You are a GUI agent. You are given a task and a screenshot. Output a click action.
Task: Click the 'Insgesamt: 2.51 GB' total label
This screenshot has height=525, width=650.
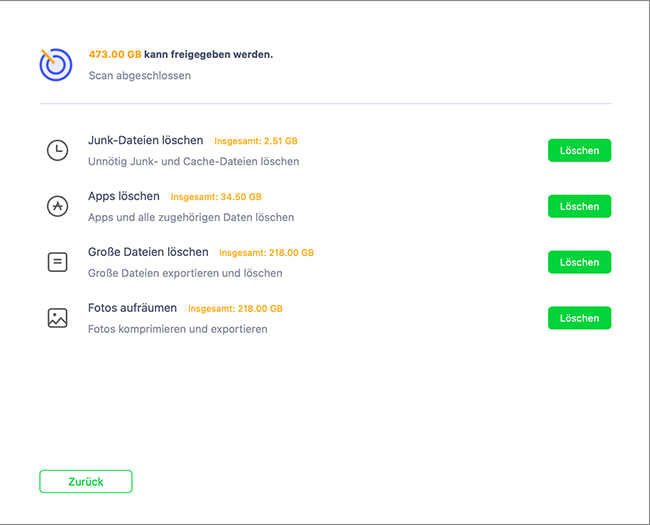pos(256,141)
